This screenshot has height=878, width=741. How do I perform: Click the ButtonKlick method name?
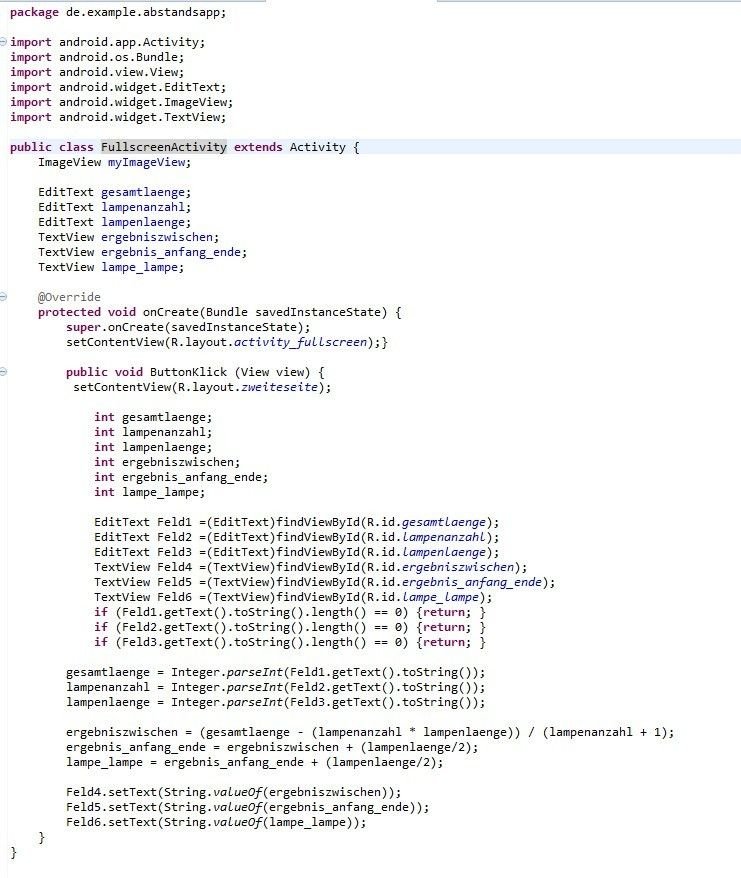188,372
